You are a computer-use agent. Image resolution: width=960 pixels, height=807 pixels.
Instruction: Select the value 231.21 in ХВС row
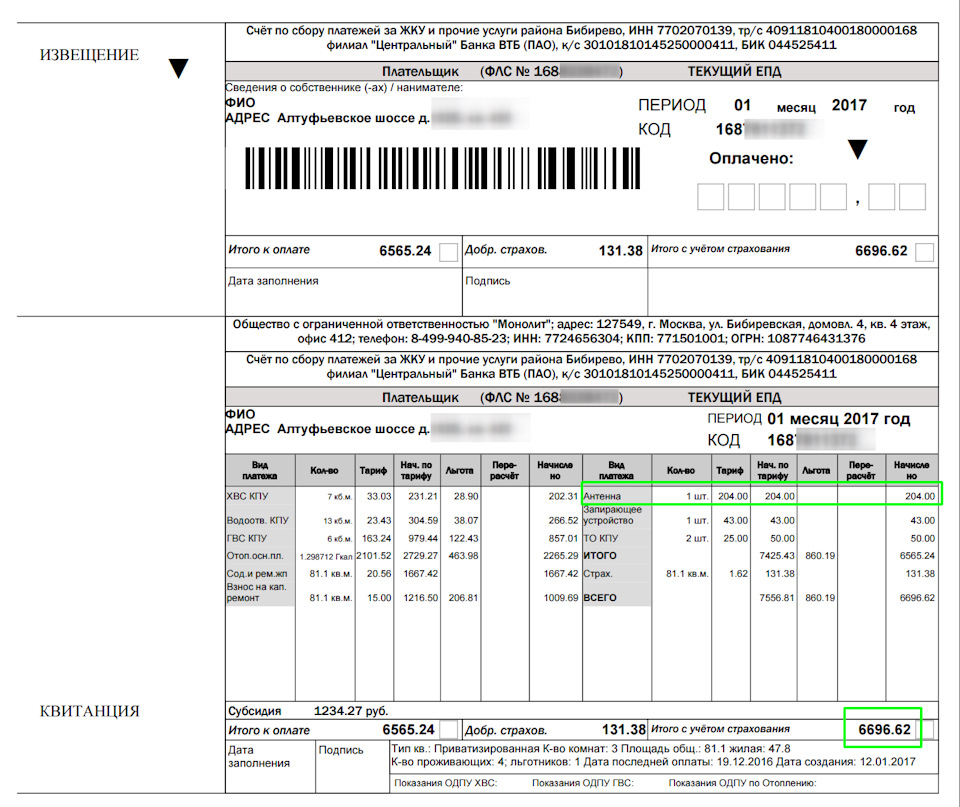[x=423, y=496]
